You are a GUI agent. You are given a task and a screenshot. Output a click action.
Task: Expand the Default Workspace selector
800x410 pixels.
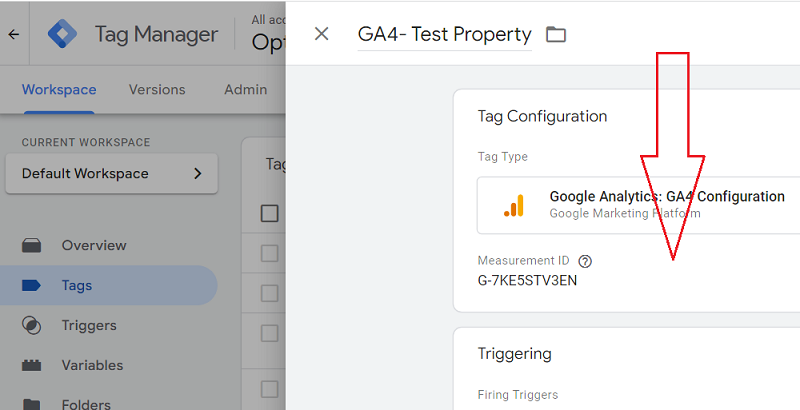[x=112, y=174]
